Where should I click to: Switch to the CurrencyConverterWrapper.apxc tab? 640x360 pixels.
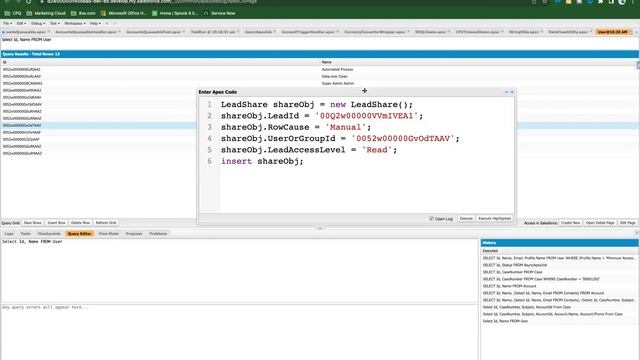[375, 32]
